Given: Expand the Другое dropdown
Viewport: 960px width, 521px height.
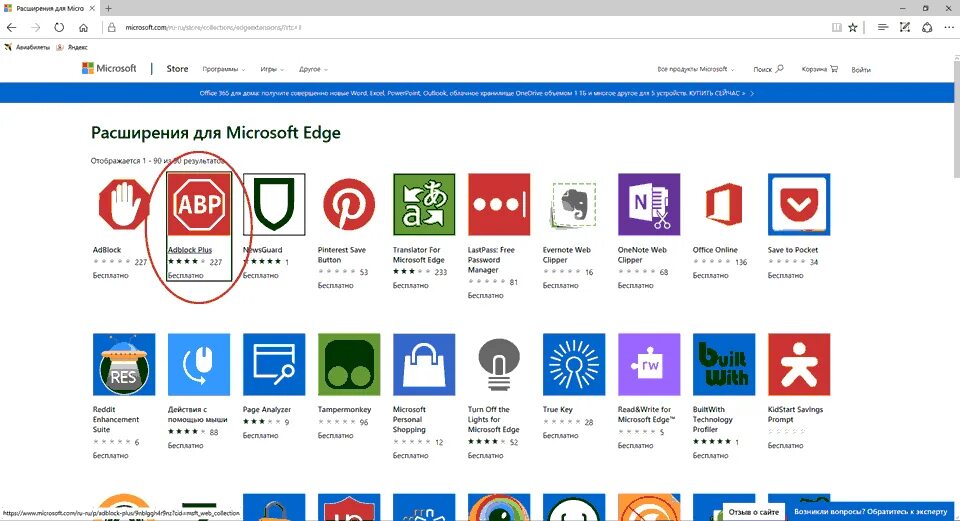Looking at the screenshot, I should [313, 69].
